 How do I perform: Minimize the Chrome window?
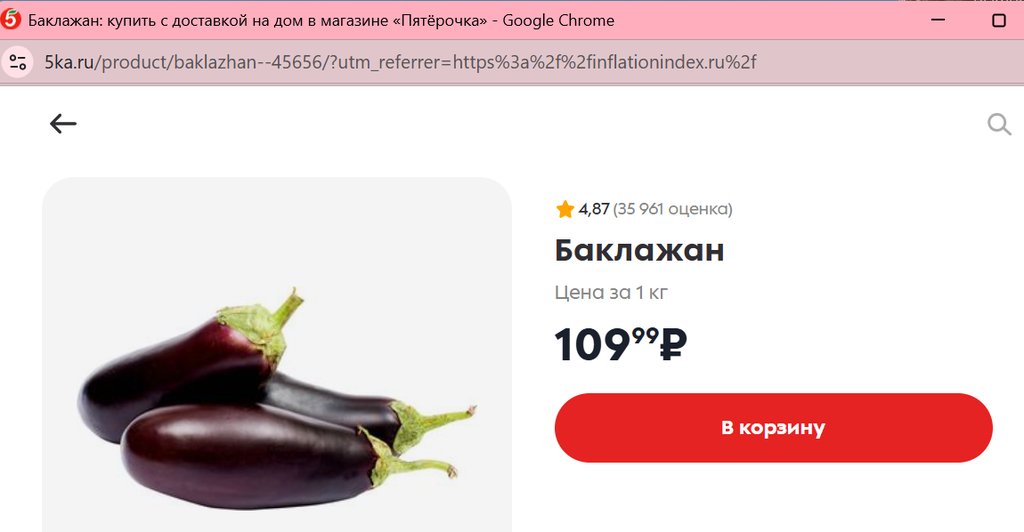[x=938, y=20]
